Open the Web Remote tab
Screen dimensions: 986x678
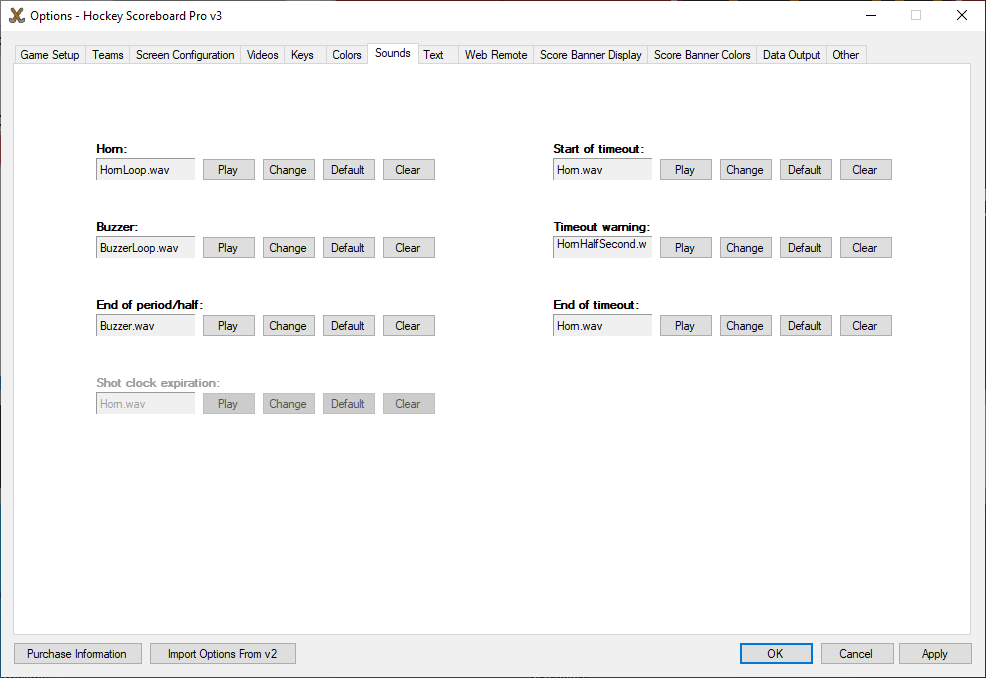pyautogui.click(x=496, y=55)
